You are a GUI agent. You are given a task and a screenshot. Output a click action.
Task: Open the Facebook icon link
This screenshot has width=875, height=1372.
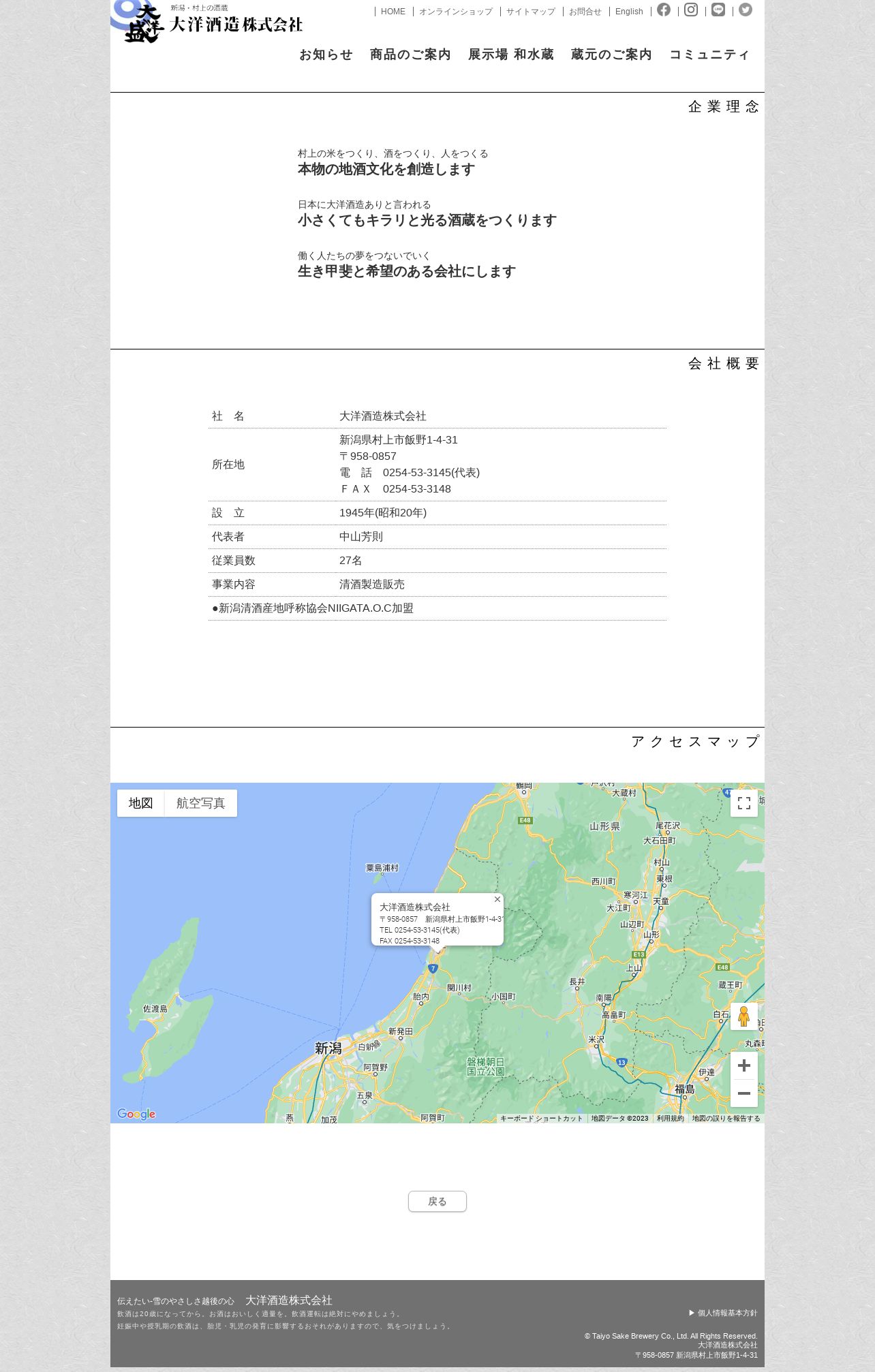664,10
